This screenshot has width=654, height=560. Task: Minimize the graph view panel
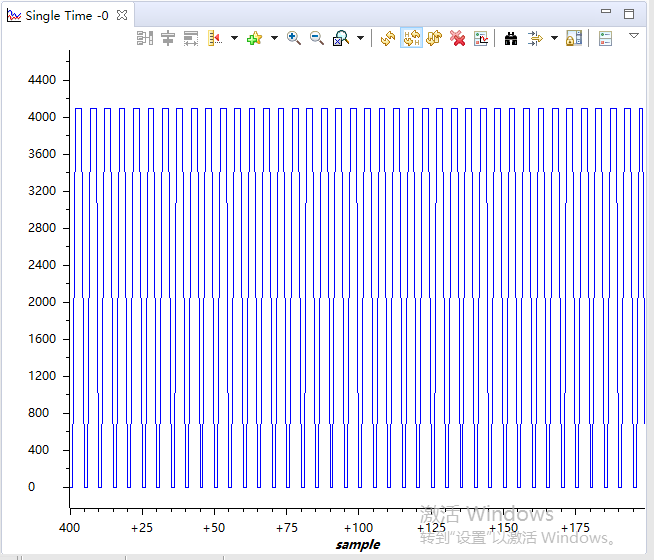coord(606,12)
